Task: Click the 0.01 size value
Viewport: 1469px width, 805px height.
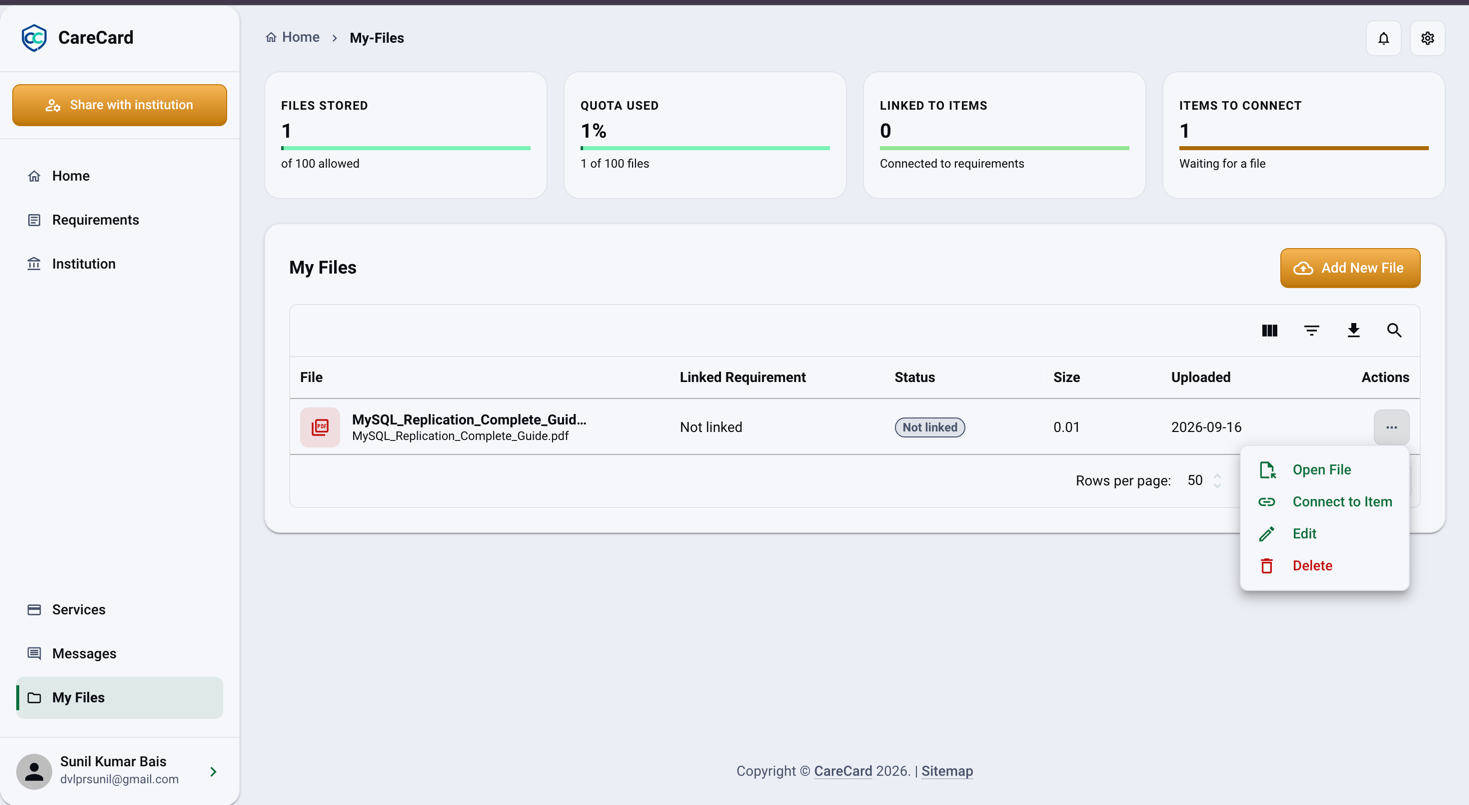Action: (1067, 427)
